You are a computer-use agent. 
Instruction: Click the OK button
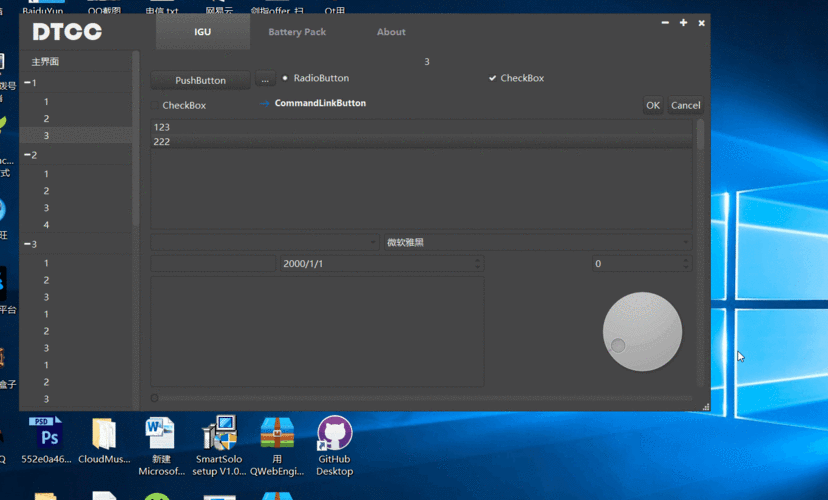click(653, 105)
